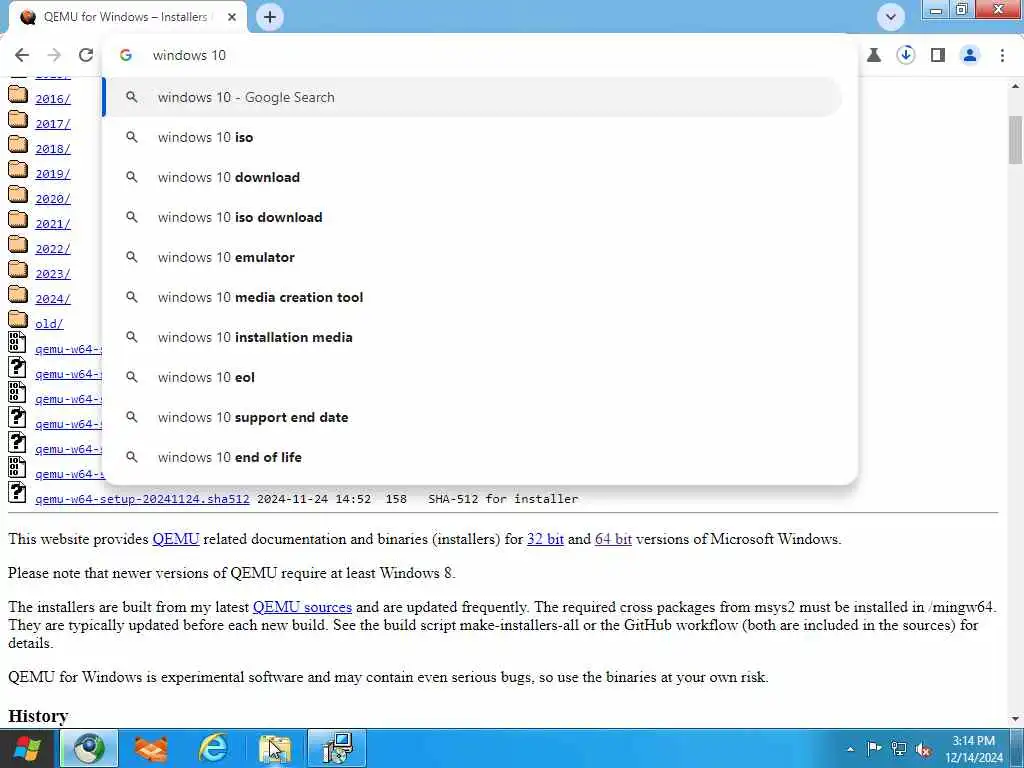Choose the 'windows 10 download' suggestion
This screenshot has height=768, width=1024.
pos(472,177)
